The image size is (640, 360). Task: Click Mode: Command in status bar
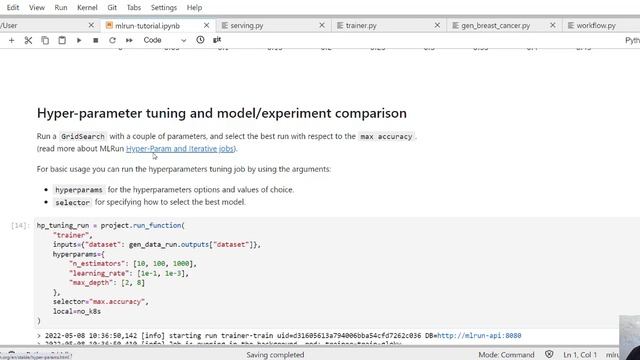point(506,355)
